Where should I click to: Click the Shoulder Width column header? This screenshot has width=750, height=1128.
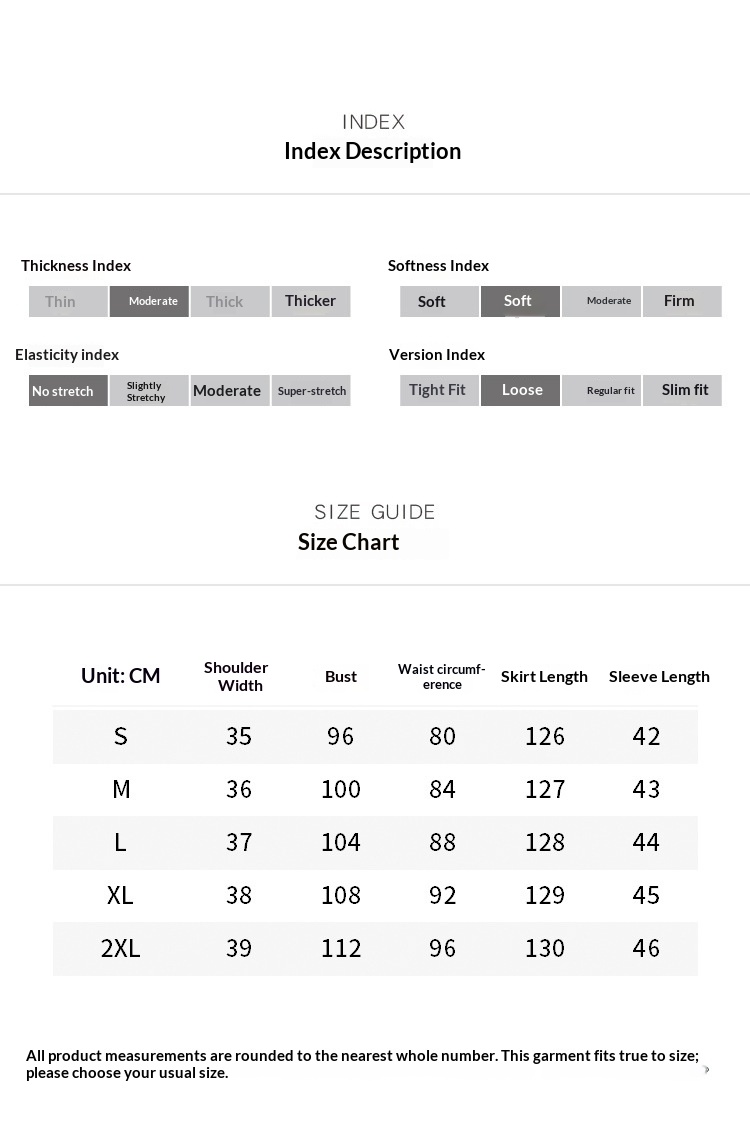236,676
